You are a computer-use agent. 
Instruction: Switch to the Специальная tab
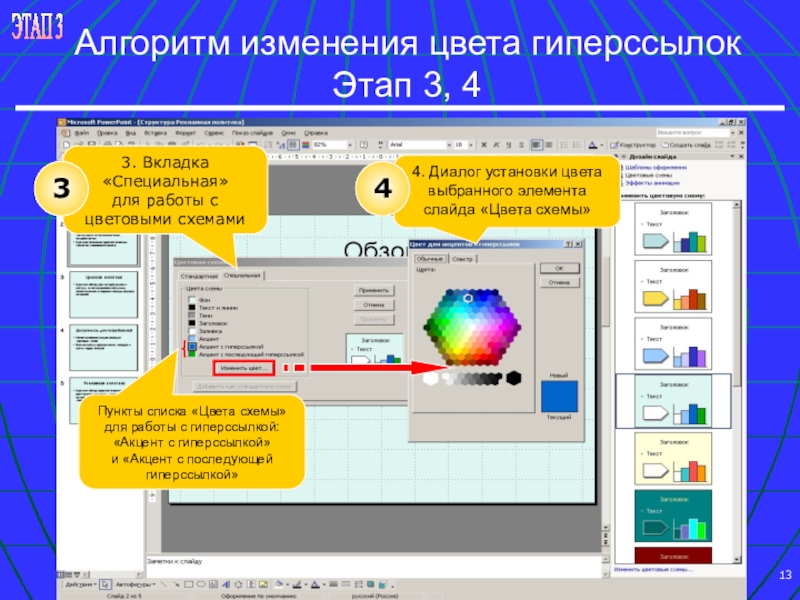[x=242, y=276]
